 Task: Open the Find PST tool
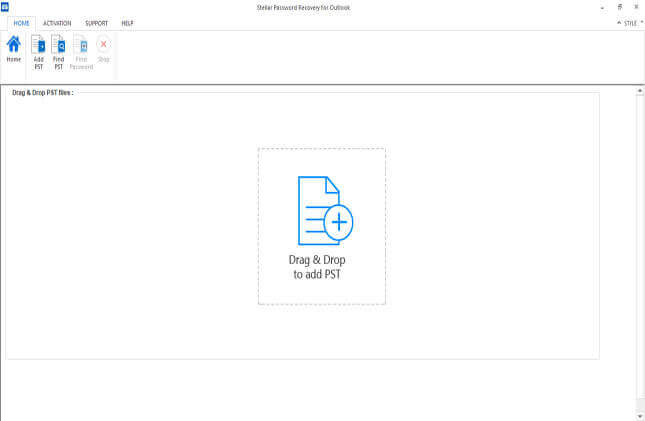[x=59, y=50]
